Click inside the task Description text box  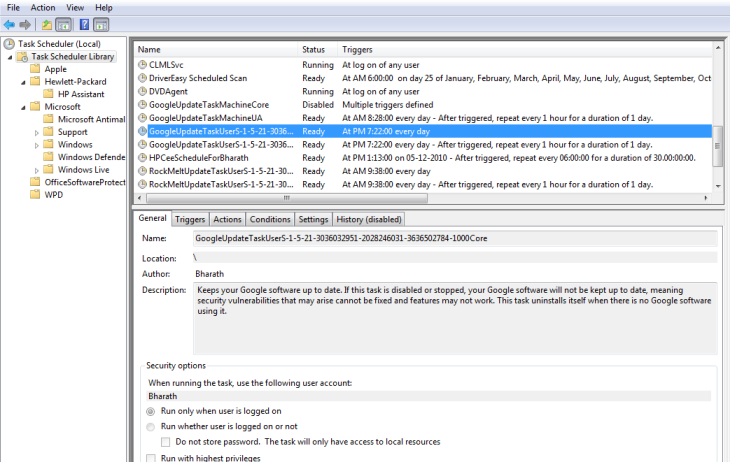point(455,319)
